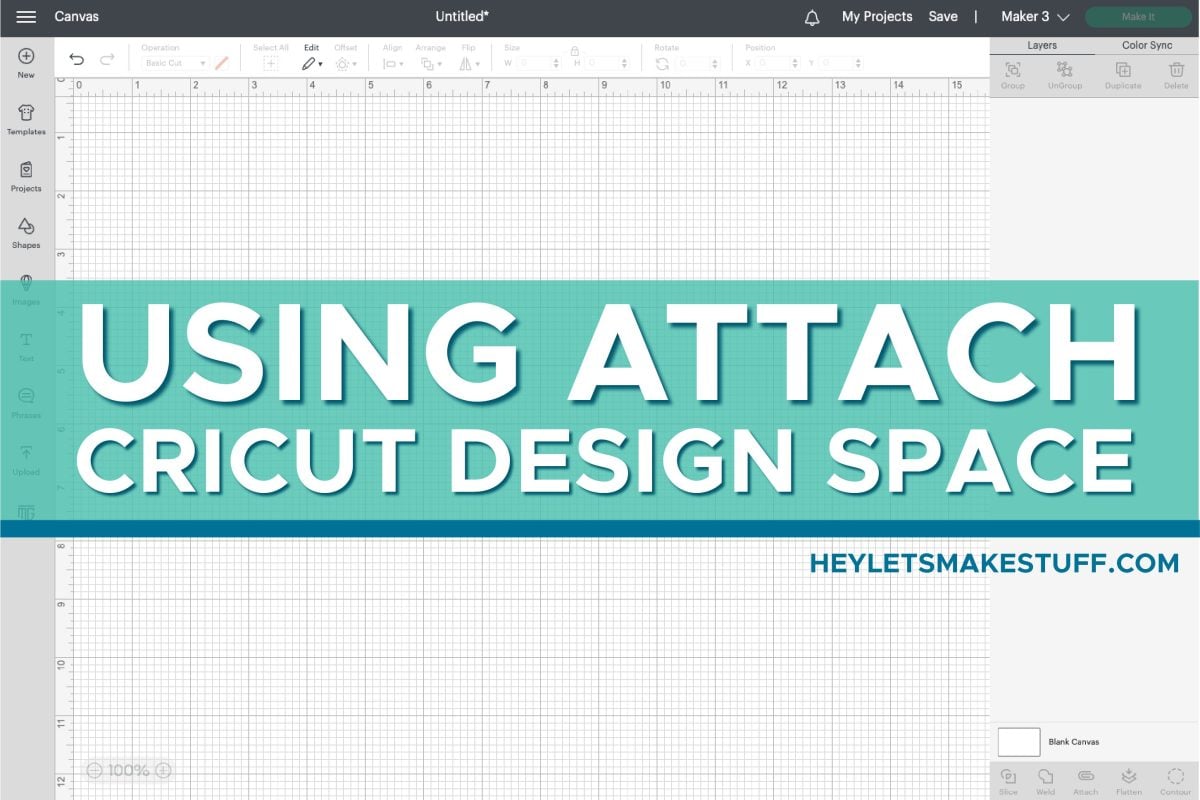Open the Arrange dropdown
1200x800 pixels.
pos(431,63)
